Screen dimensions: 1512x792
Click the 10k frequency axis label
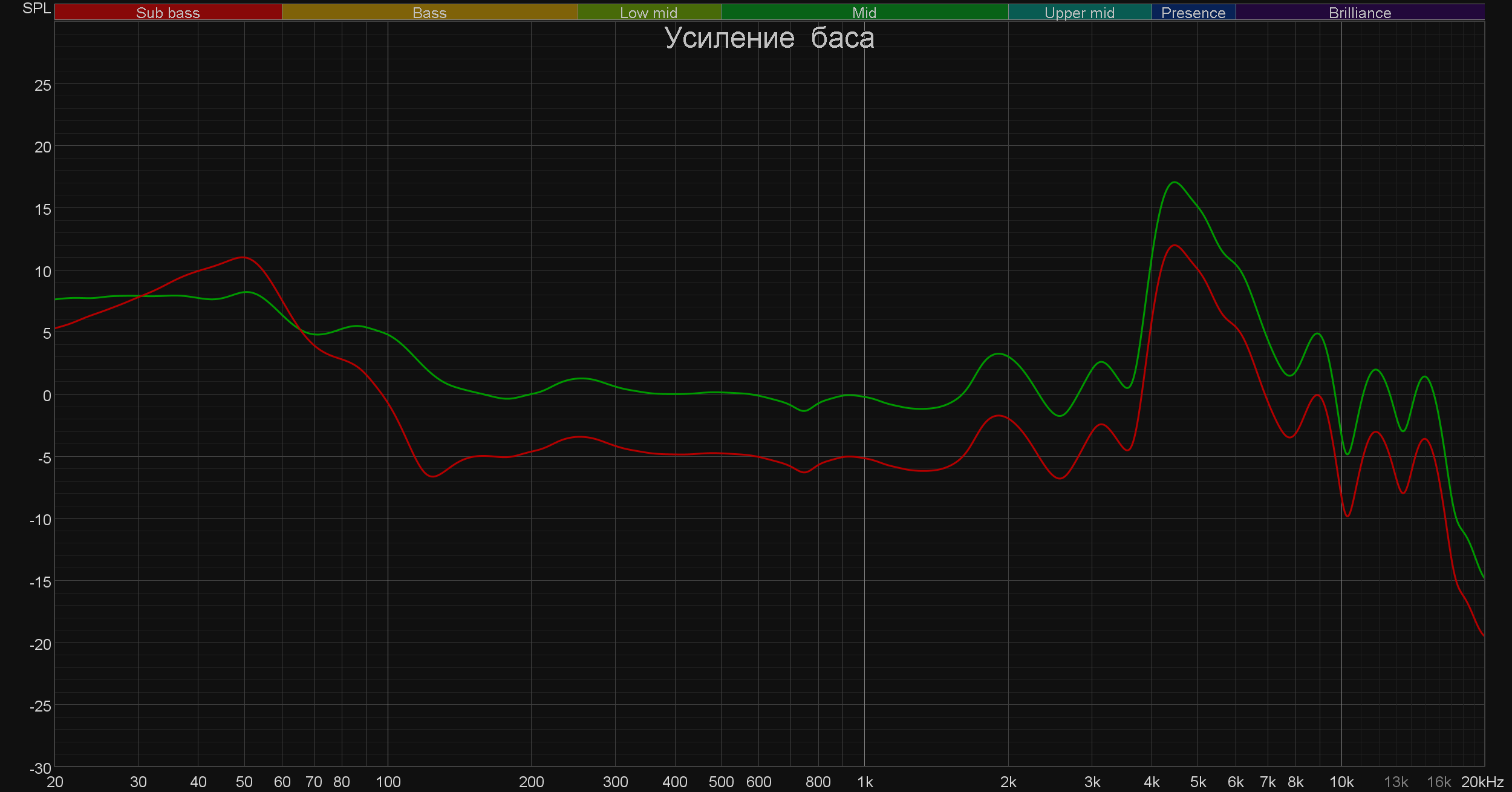tap(1341, 782)
